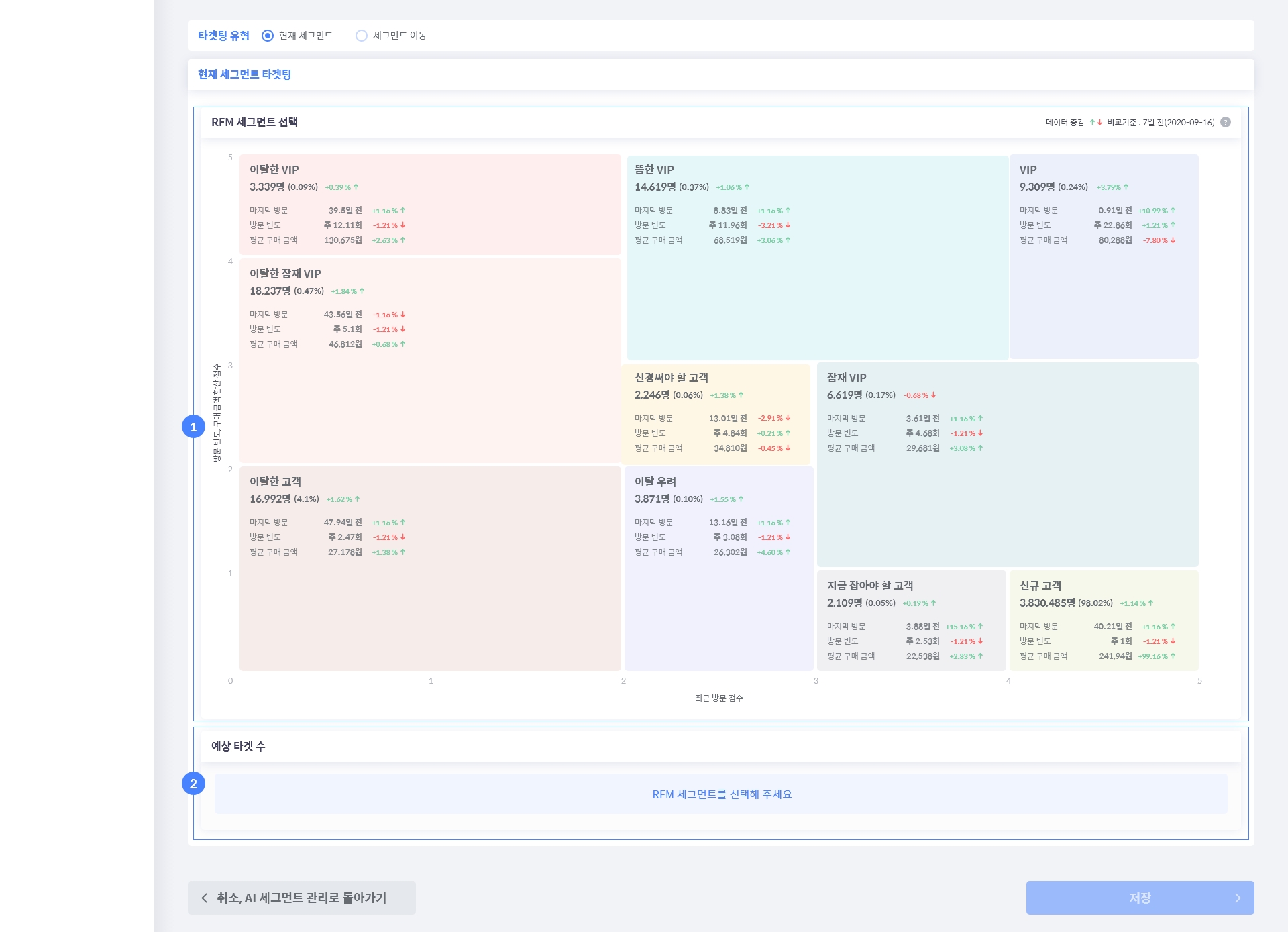This screenshot has width=1288, height=932.
Task: Click 취소, AI 세그먼트 관리로 돌아가기 button
Action: (x=301, y=898)
